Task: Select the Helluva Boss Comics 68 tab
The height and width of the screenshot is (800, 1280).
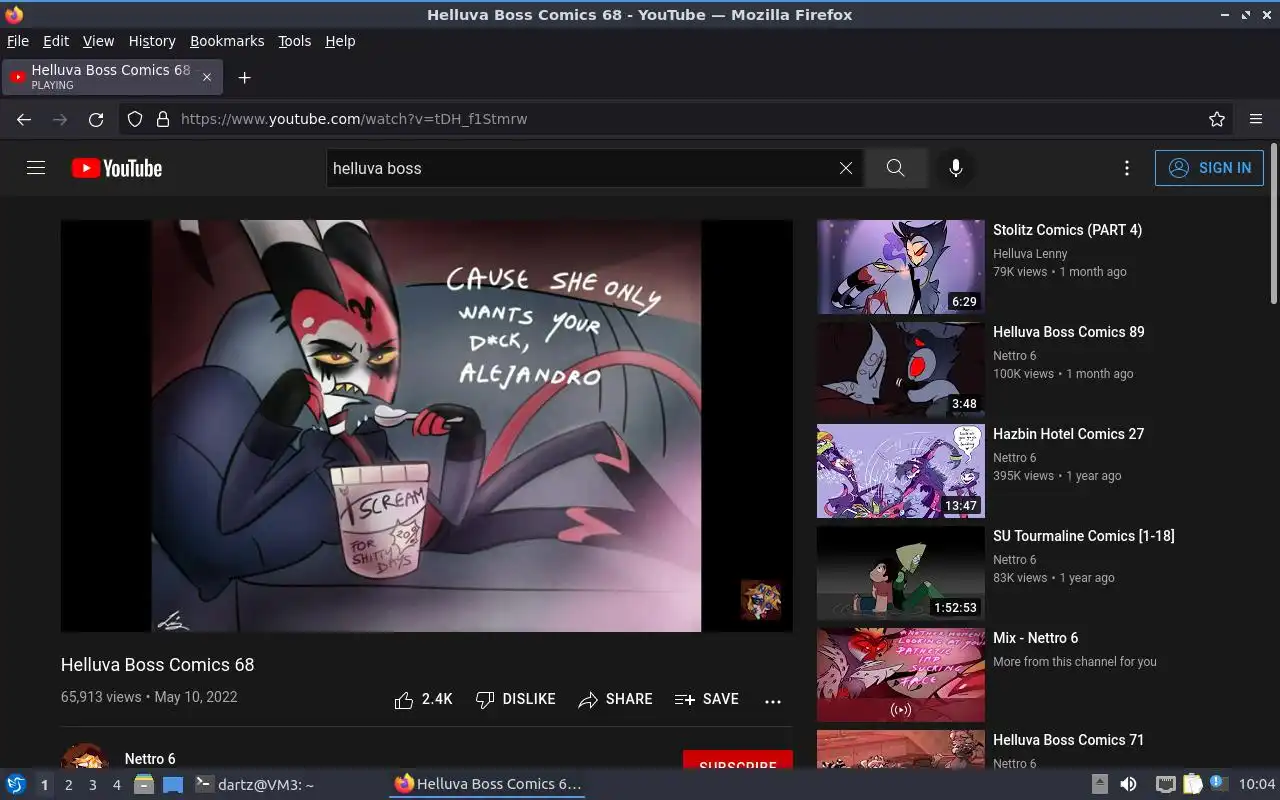Action: (112, 77)
